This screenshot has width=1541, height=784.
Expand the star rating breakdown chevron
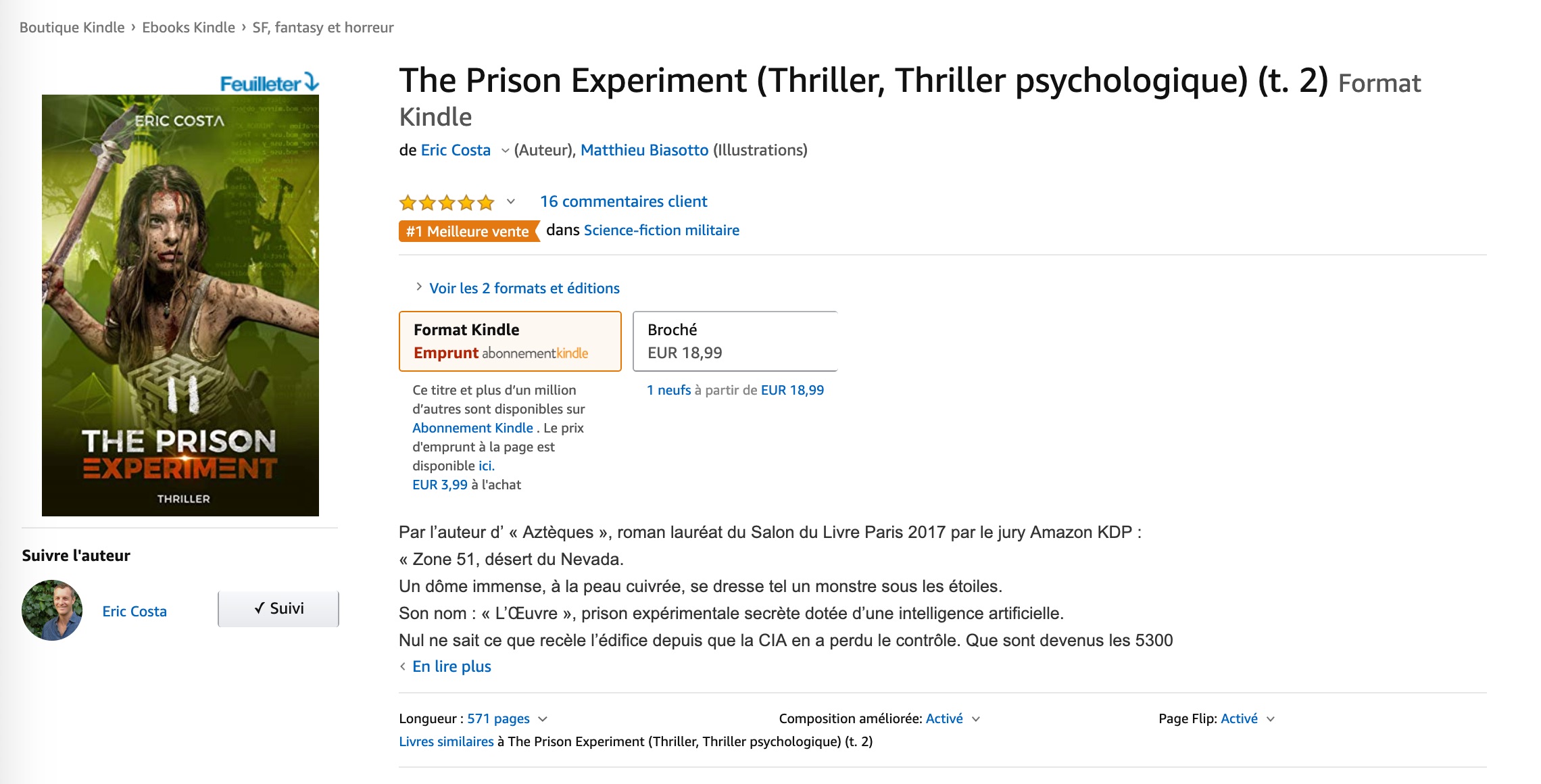(511, 201)
